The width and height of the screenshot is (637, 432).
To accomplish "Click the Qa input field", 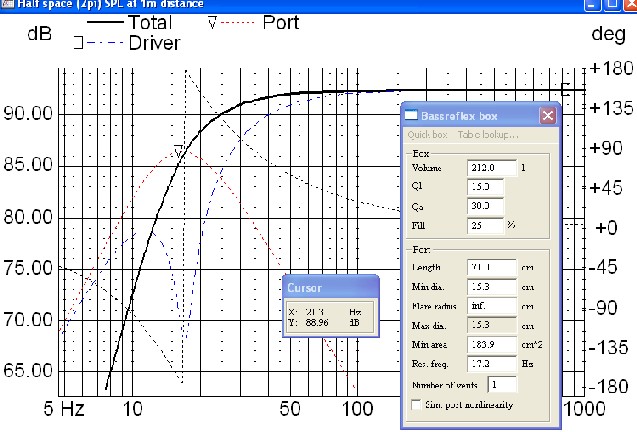I will pos(485,206).
